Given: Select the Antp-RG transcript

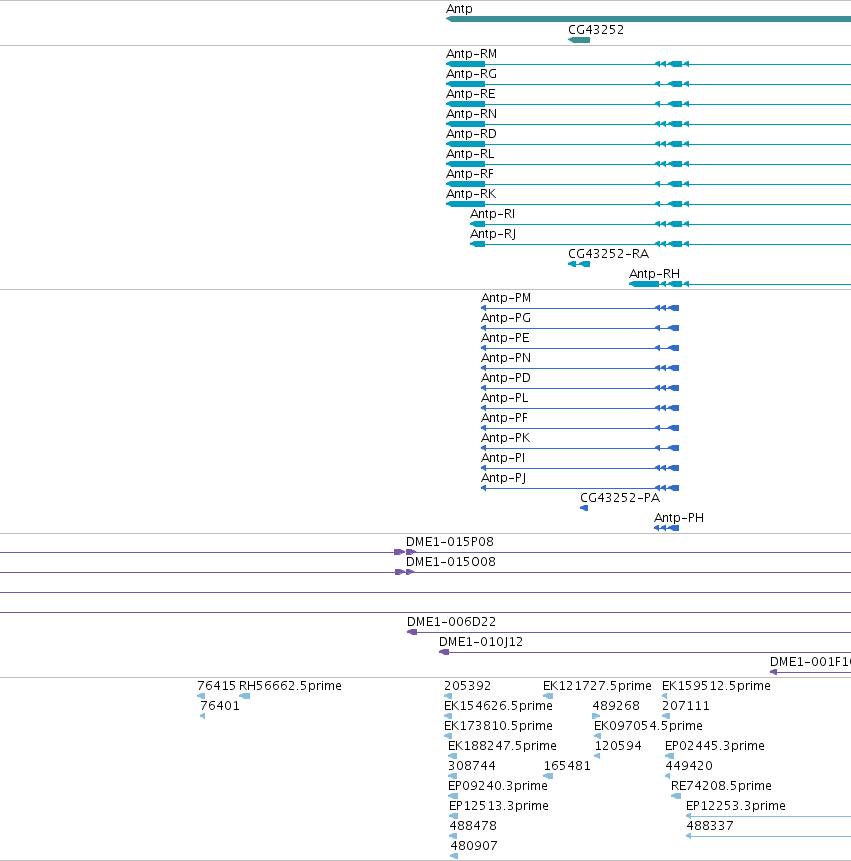Looking at the screenshot, I should click(648, 84).
